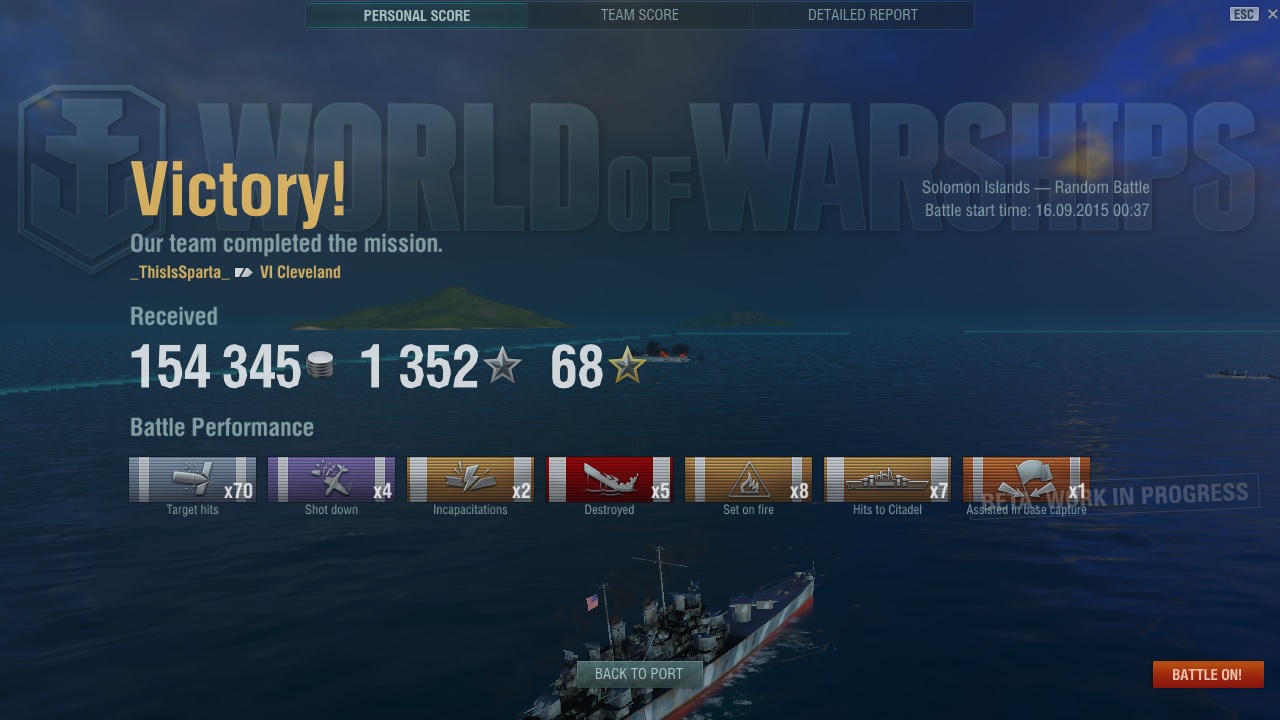Select the Set on fire ribbon
The height and width of the screenshot is (720, 1280).
tap(748, 480)
